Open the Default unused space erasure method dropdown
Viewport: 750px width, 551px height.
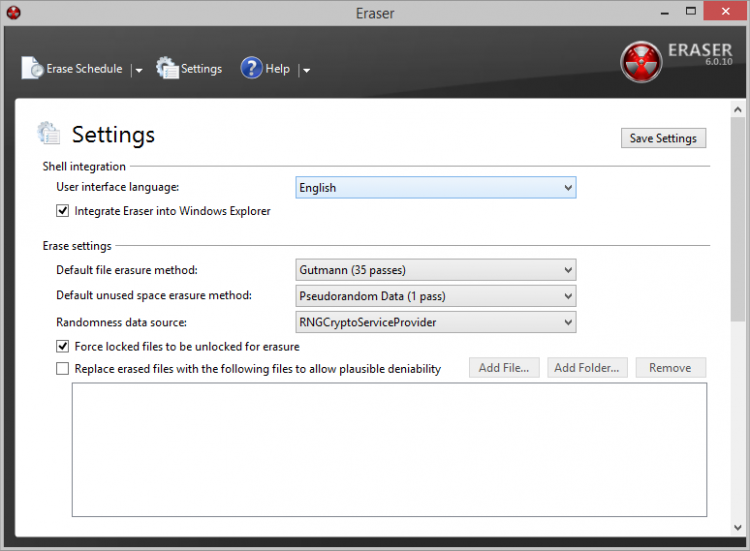(436, 296)
